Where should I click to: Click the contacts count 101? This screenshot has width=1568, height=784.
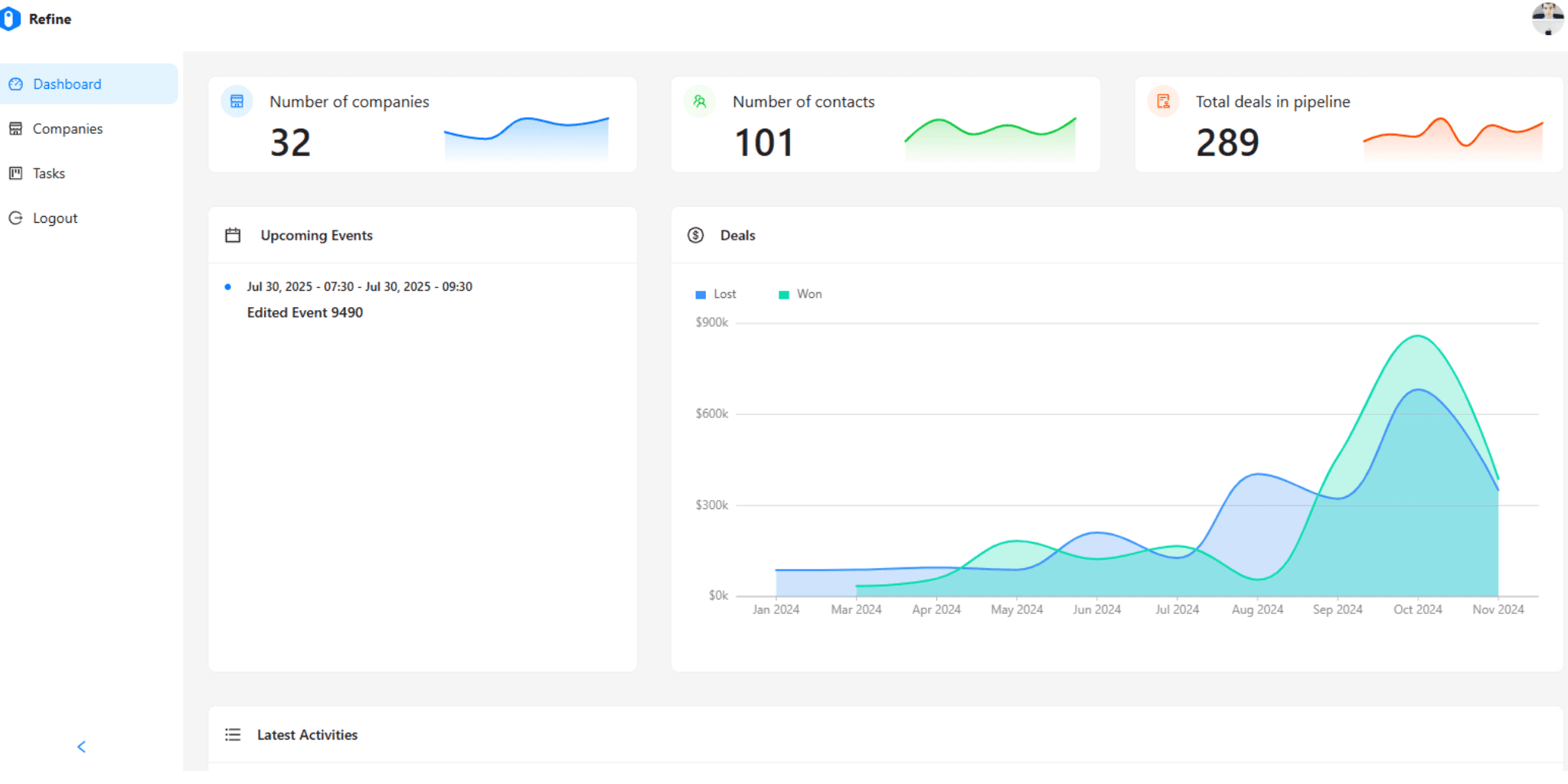(763, 142)
